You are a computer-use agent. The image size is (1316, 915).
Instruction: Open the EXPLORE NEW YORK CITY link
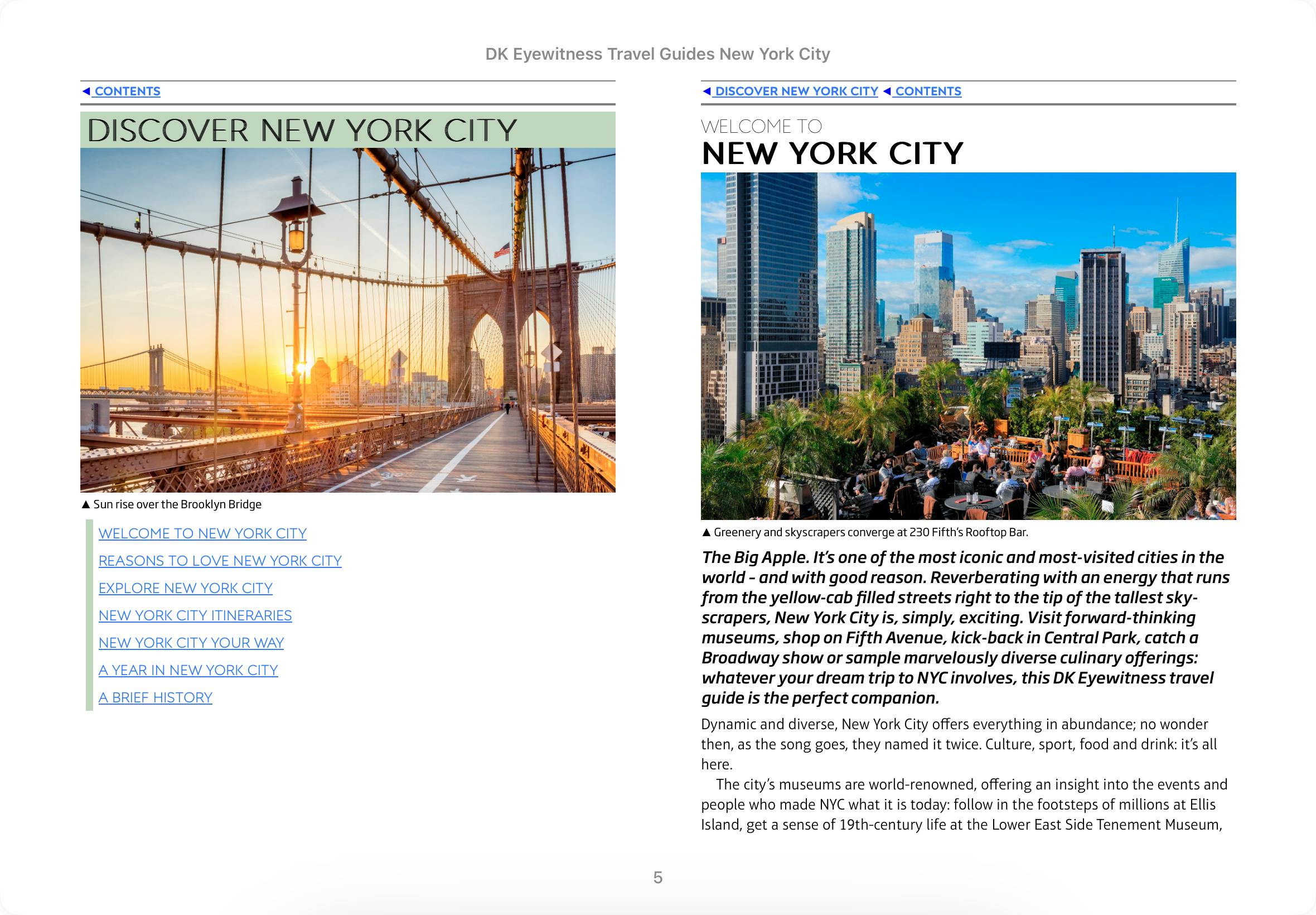pyautogui.click(x=185, y=588)
